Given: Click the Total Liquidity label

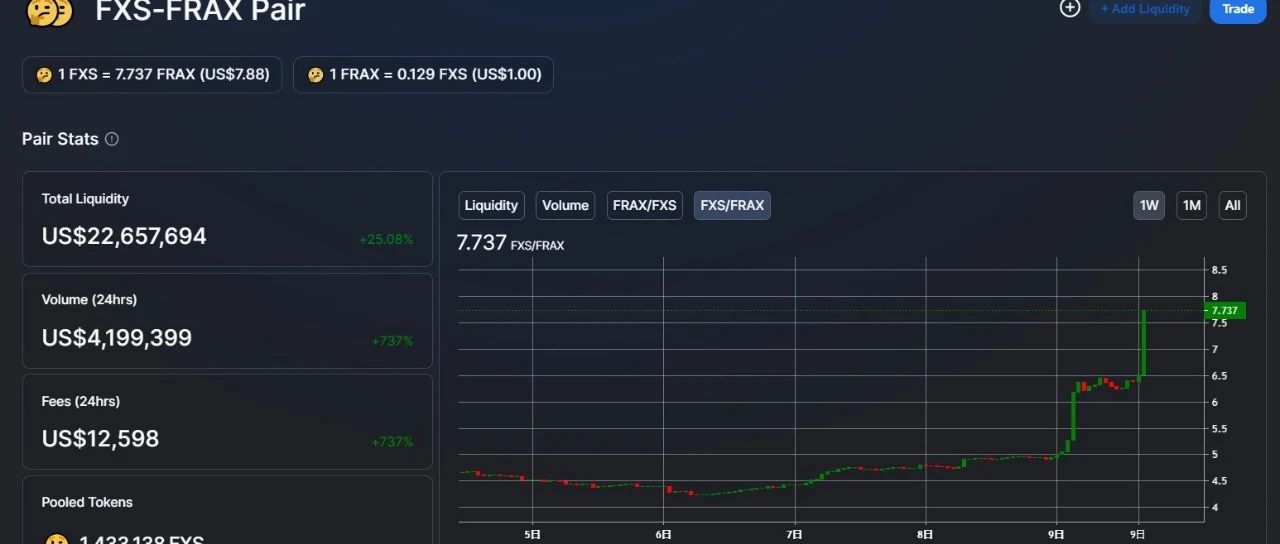Looking at the screenshot, I should point(85,199).
